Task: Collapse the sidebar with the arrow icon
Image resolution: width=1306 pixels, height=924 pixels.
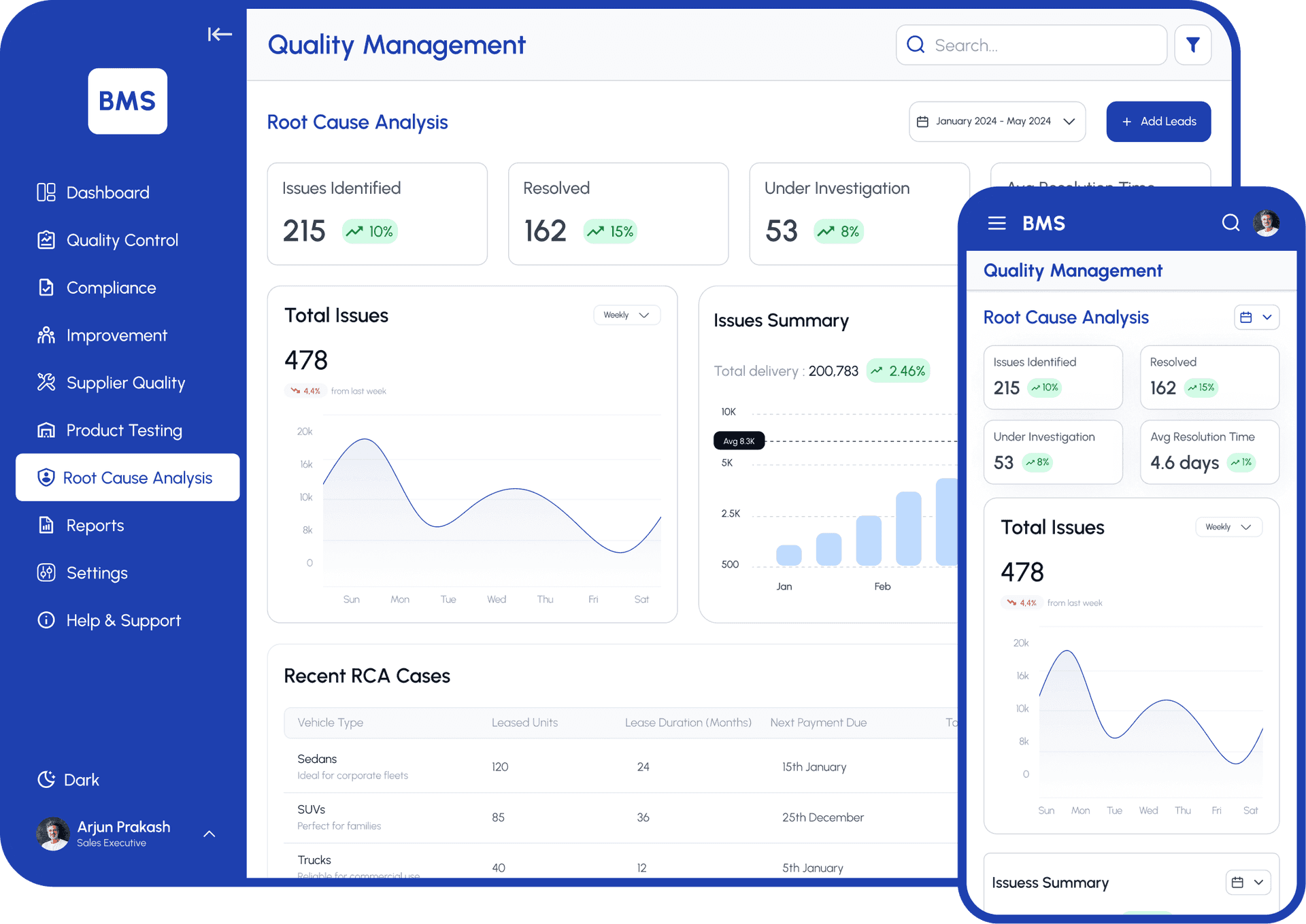Action: click(219, 34)
